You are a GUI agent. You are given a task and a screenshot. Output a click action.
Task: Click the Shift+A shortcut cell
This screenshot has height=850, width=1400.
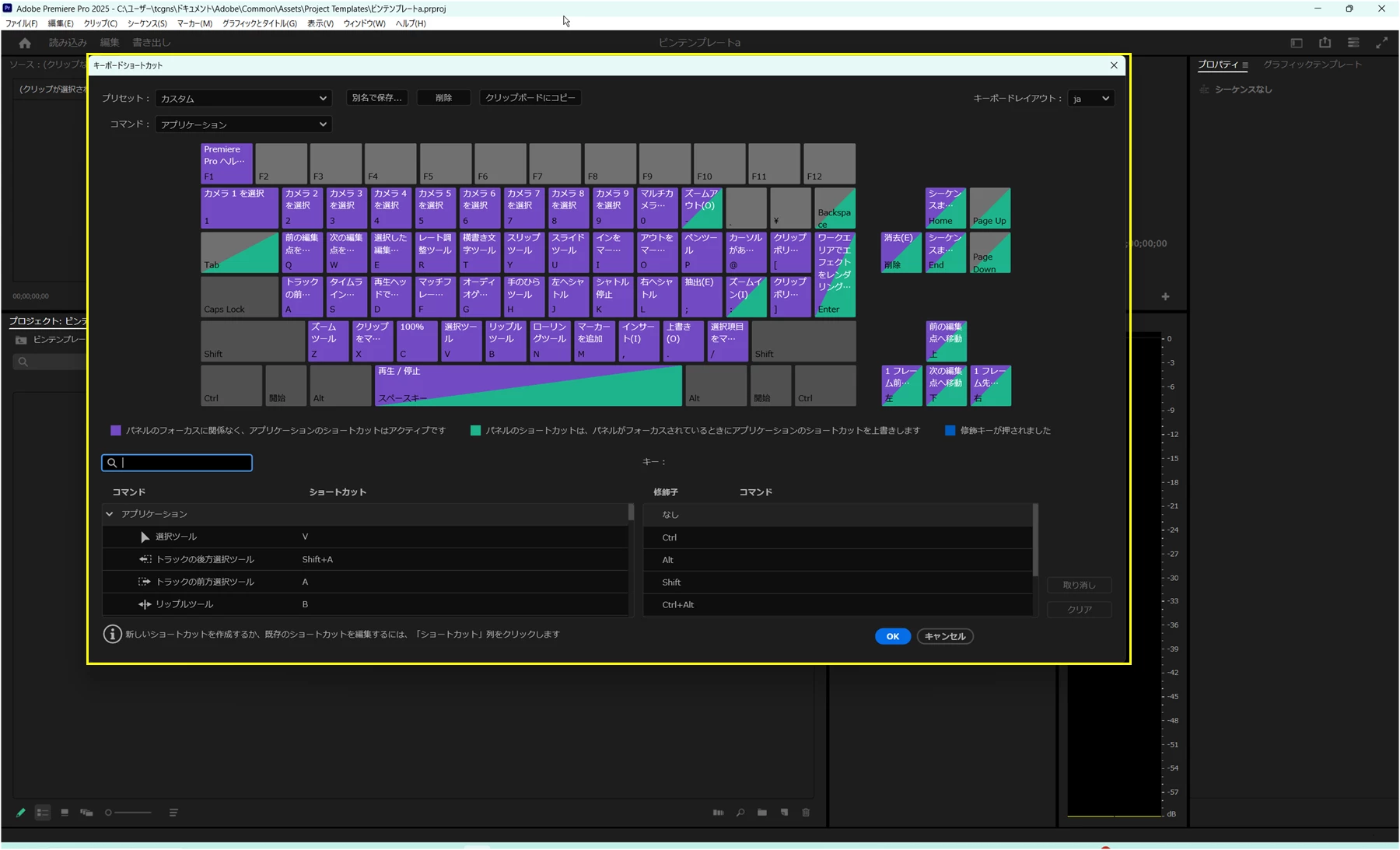tap(317, 559)
